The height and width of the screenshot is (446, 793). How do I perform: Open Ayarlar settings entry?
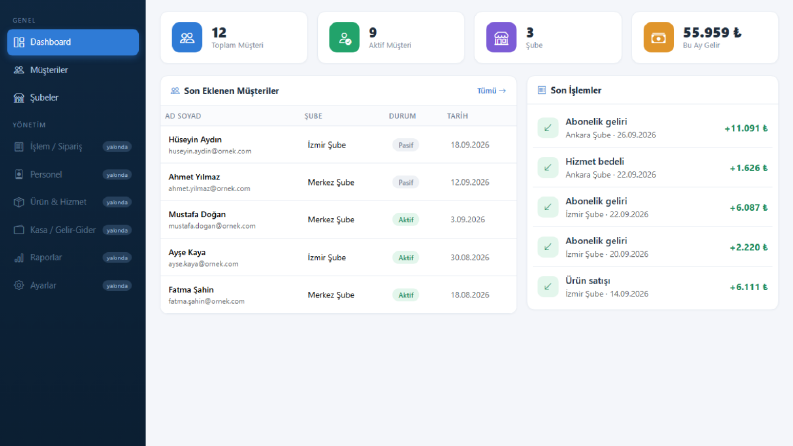(73, 285)
